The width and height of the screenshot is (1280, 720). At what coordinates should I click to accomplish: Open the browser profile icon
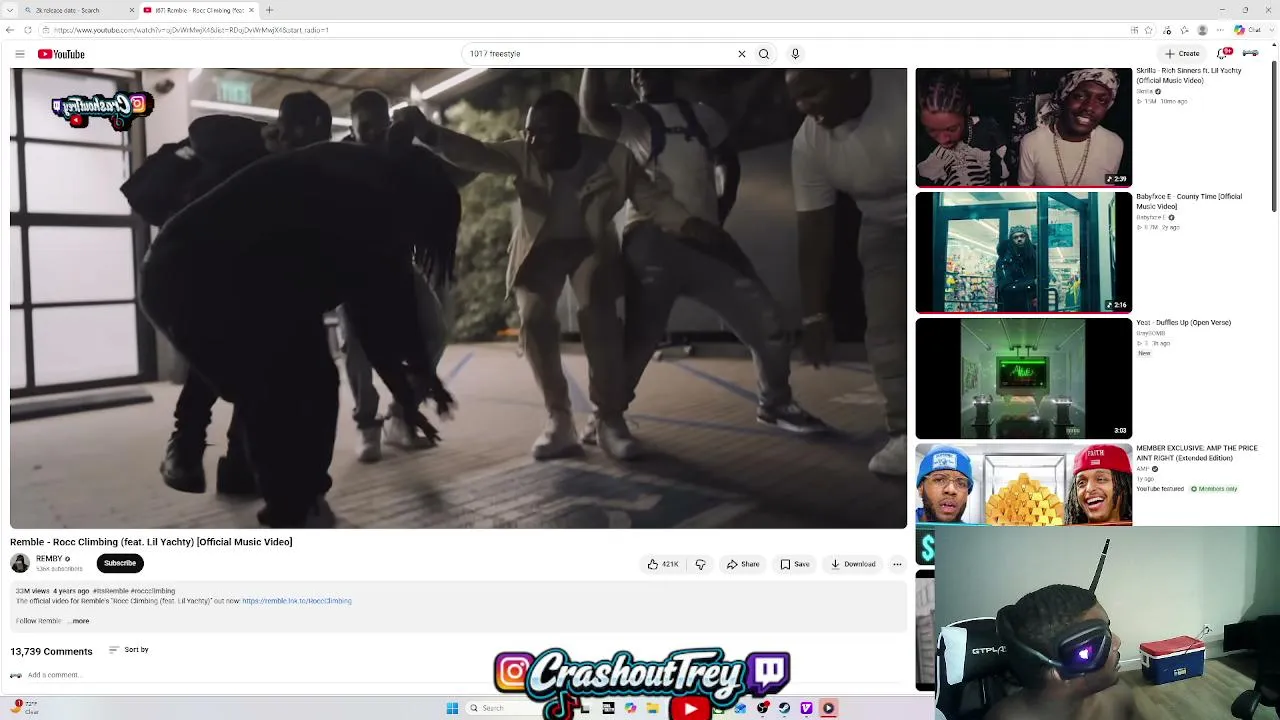[1202, 30]
